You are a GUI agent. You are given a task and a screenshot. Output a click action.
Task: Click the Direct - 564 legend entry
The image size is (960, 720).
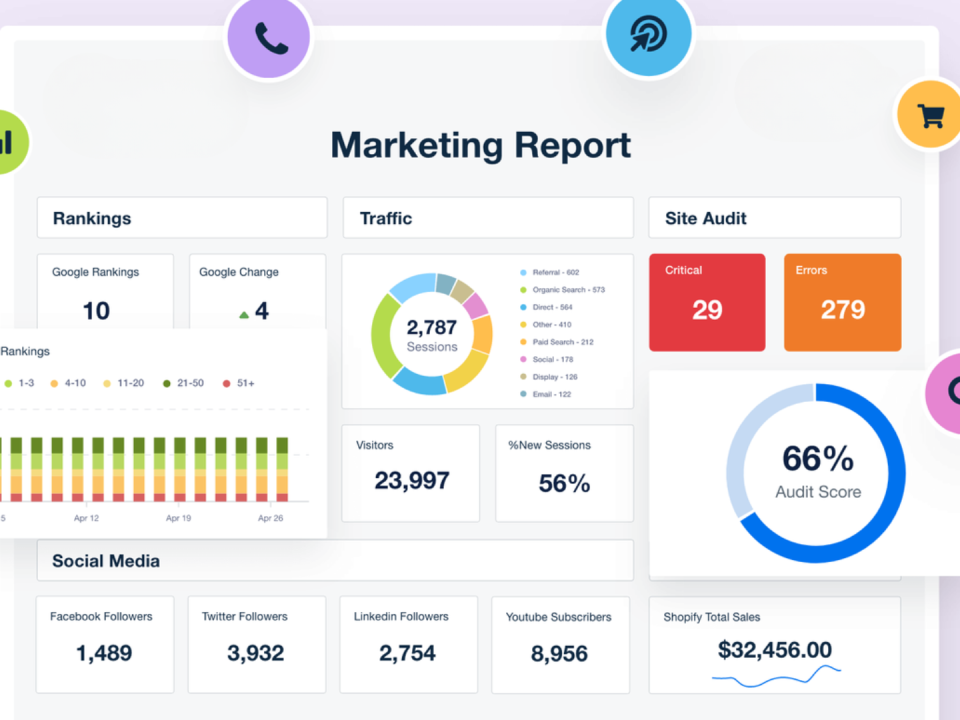click(x=546, y=307)
